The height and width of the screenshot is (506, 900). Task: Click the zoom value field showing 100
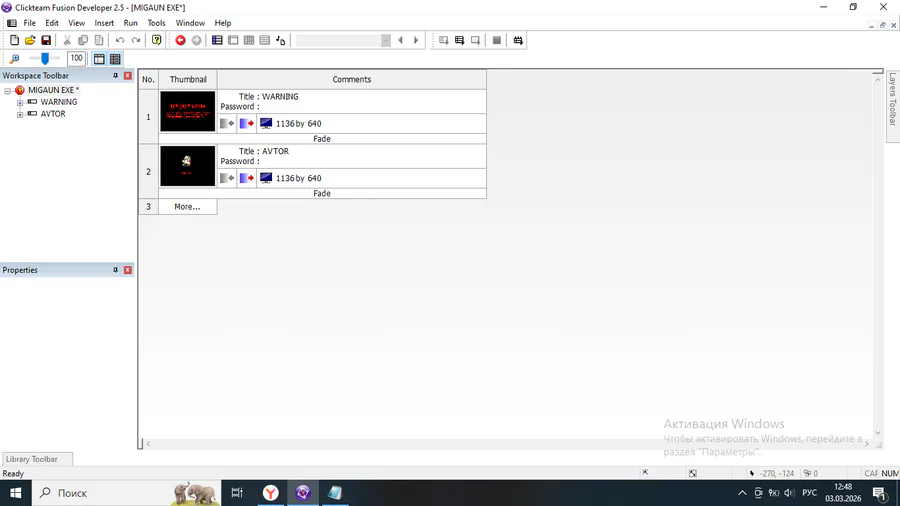coord(76,59)
